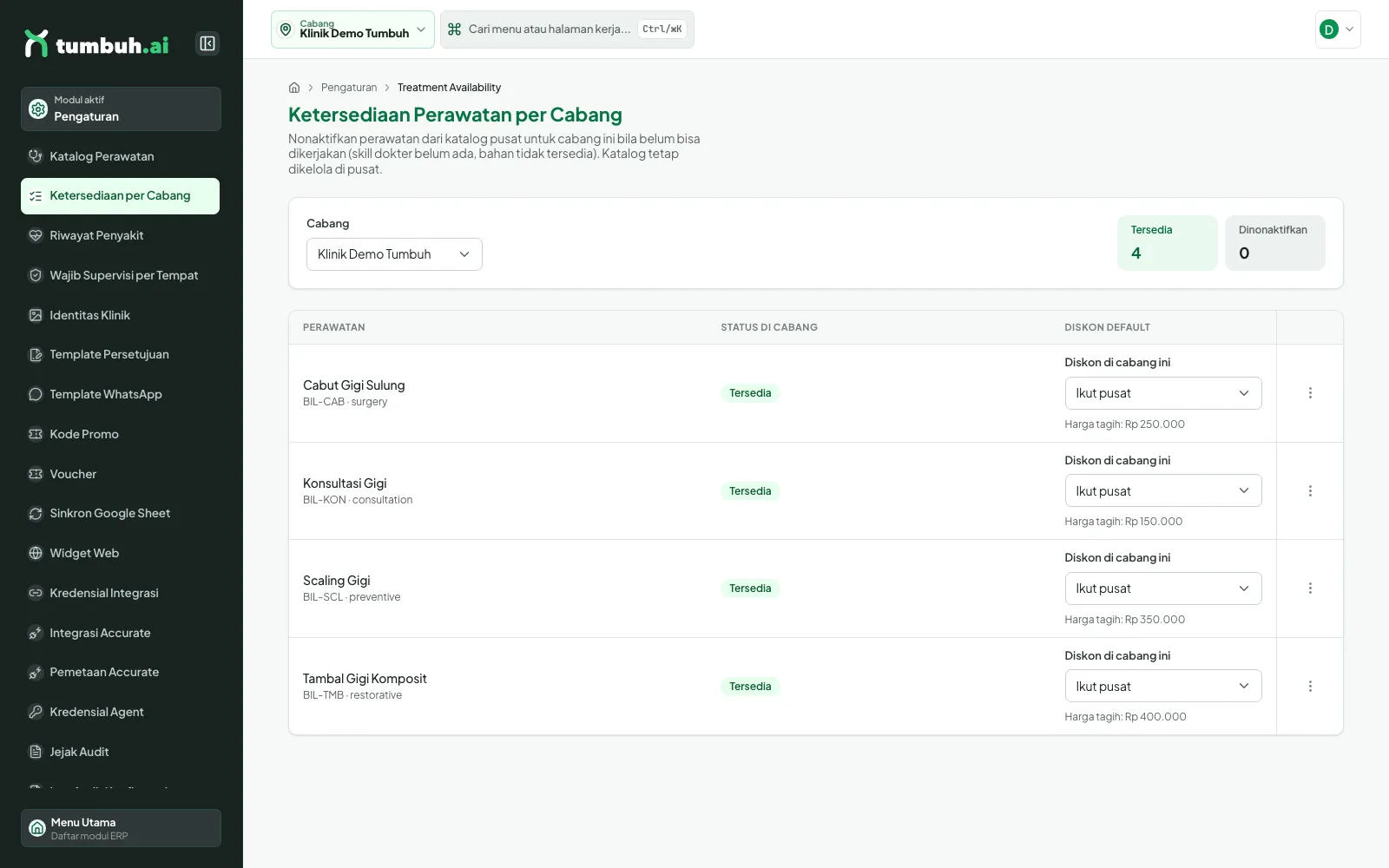
Task: Open three-dot menu for Konsultasi Gigi
Action: click(x=1310, y=491)
